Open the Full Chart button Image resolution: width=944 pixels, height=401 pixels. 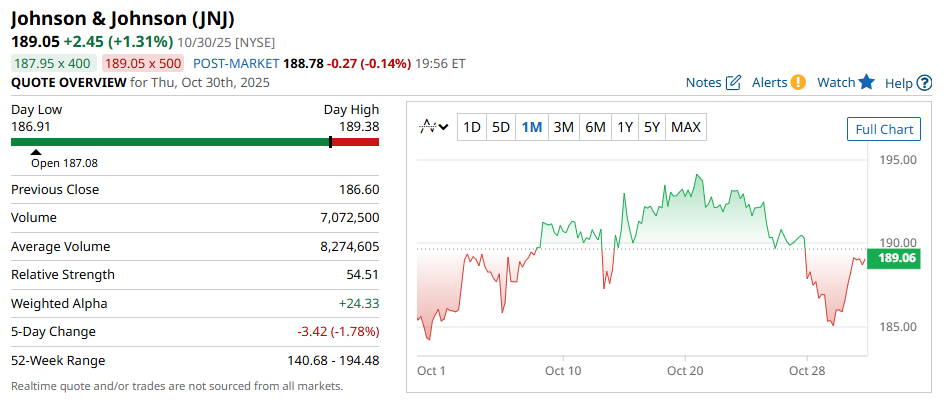click(x=883, y=129)
